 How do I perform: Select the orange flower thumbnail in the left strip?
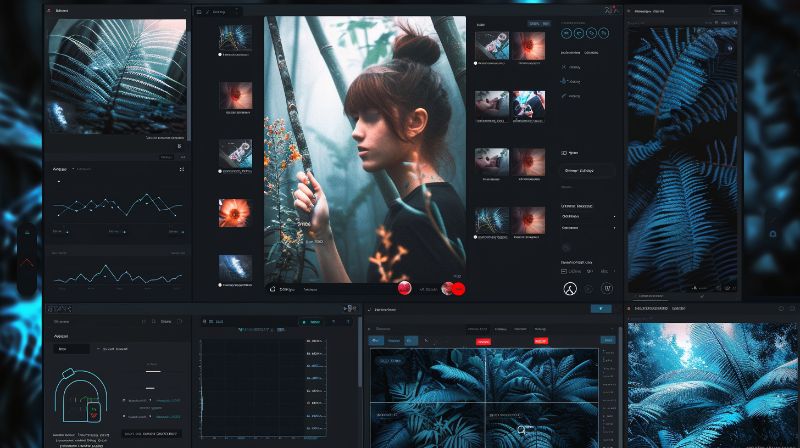coord(235,213)
